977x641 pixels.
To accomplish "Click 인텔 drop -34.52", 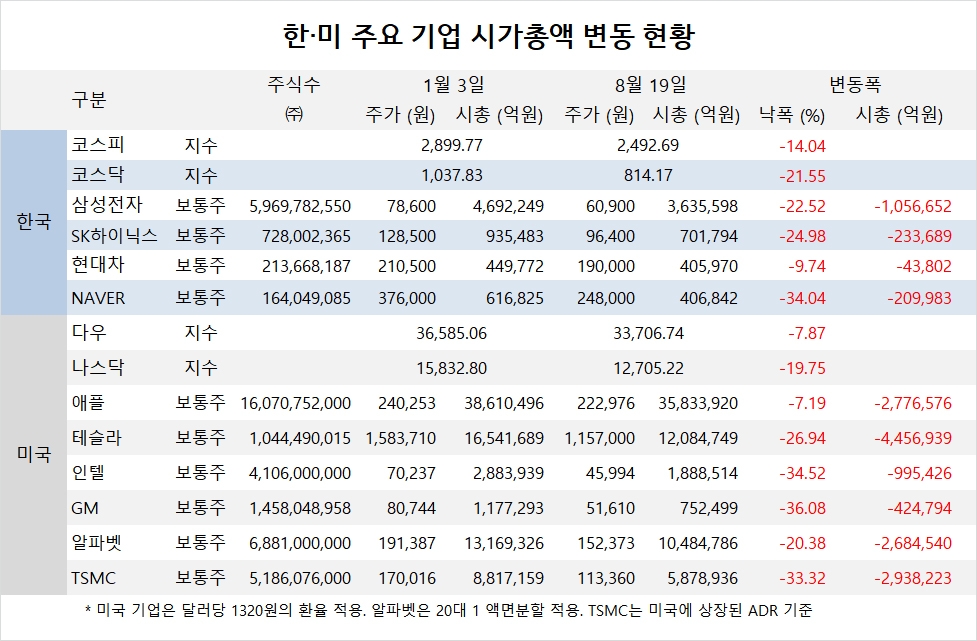I will tap(802, 473).
